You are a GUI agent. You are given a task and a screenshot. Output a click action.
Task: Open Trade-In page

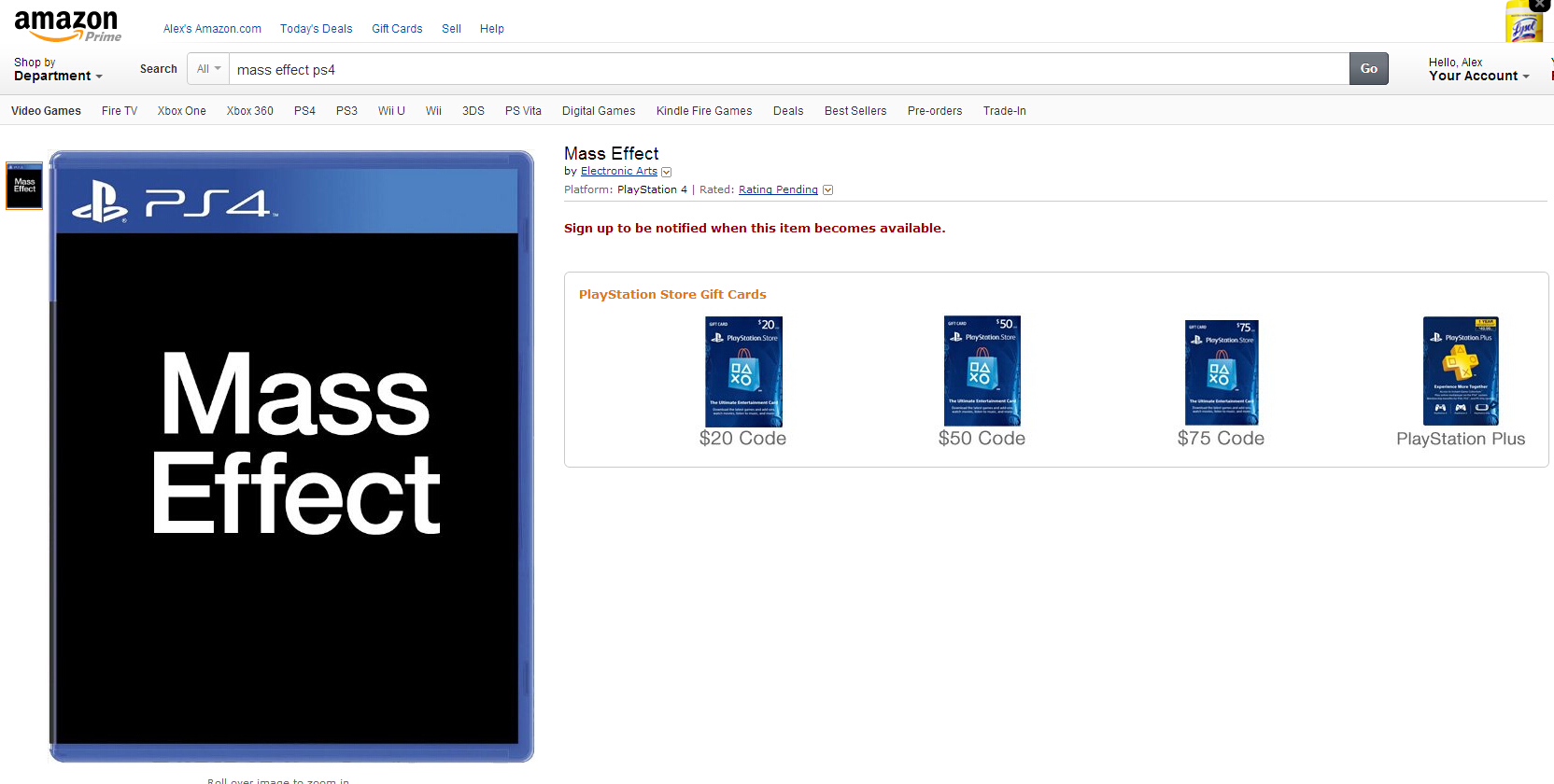pyautogui.click(x=1005, y=111)
